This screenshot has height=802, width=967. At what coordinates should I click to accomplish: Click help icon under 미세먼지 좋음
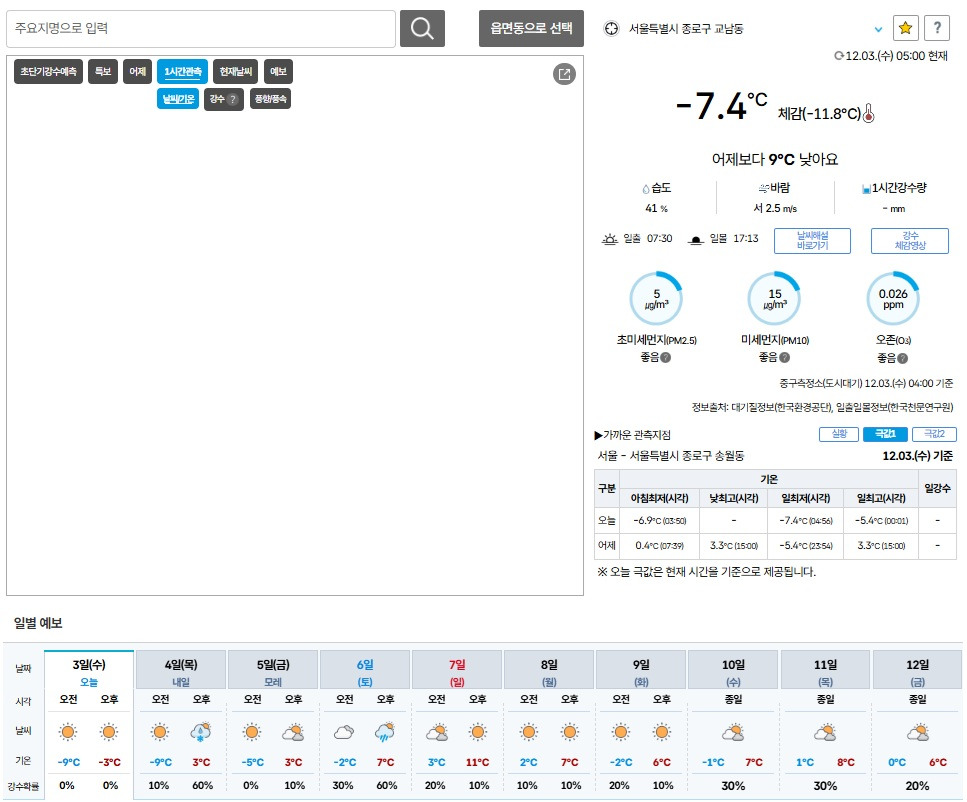(x=784, y=357)
